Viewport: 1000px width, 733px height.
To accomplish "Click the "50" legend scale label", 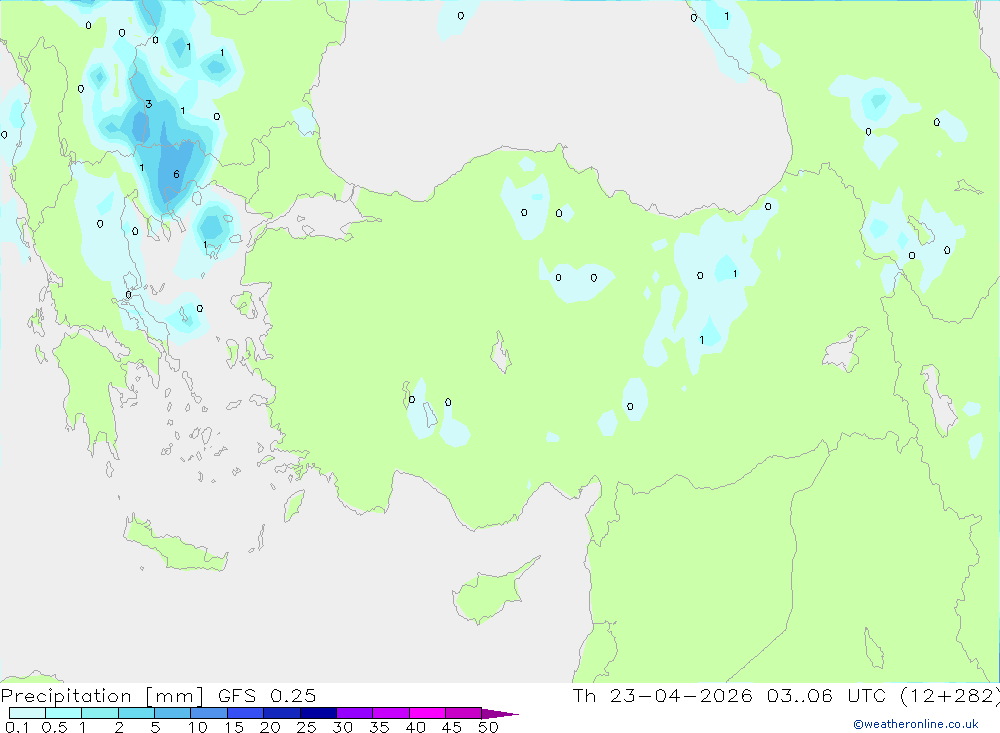I will (488, 727).
